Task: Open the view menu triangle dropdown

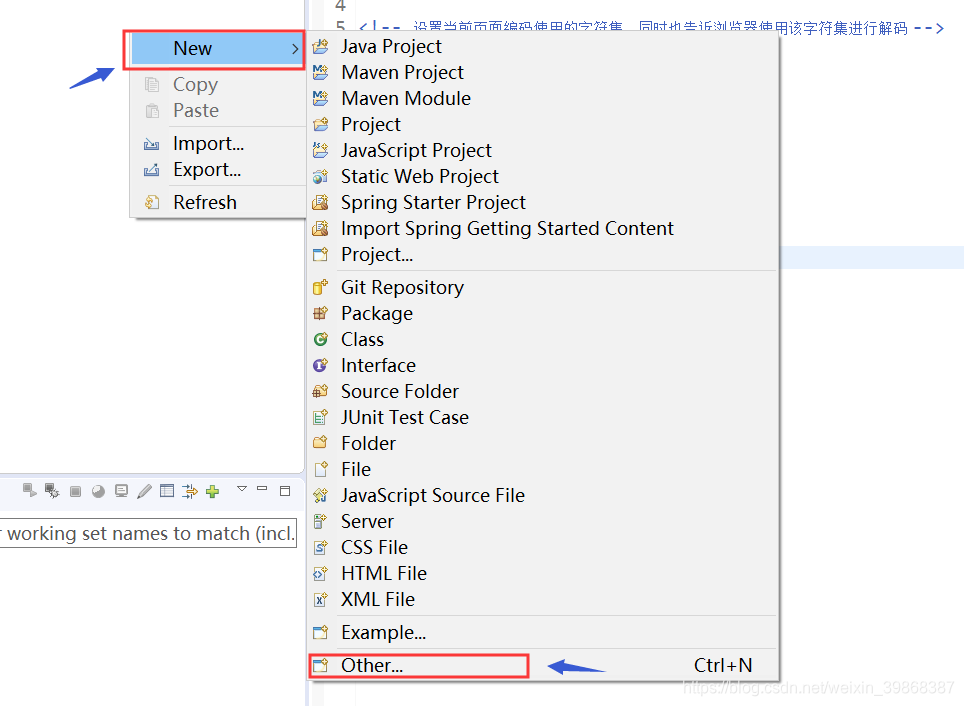Action: coord(242,489)
